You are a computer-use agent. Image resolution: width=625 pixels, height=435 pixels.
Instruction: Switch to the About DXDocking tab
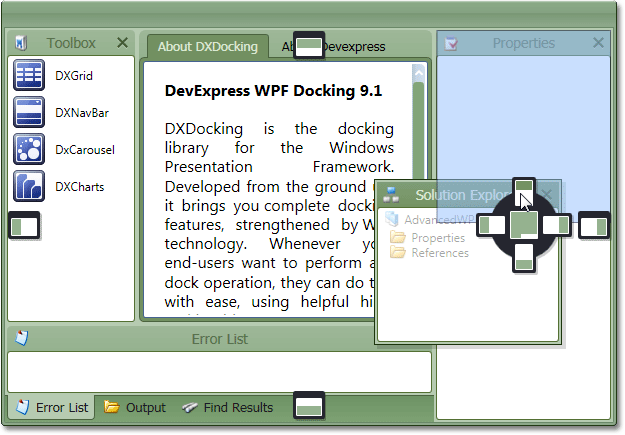tap(207, 46)
